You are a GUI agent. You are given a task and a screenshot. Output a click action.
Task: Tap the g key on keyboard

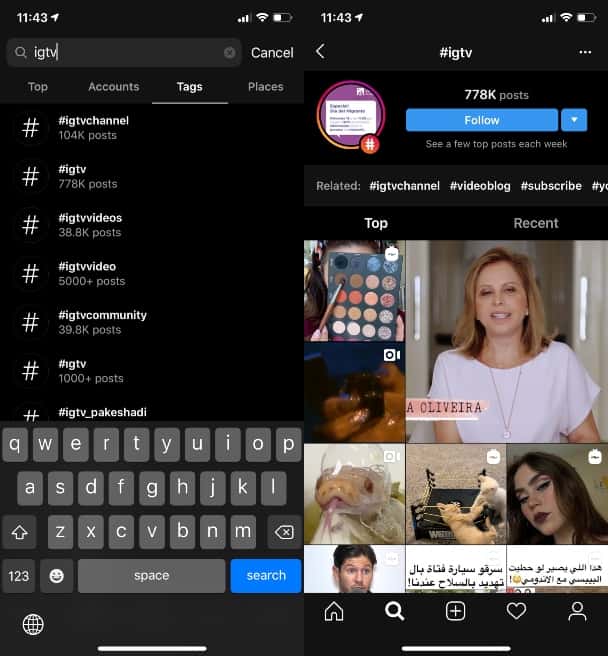coord(151,488)
